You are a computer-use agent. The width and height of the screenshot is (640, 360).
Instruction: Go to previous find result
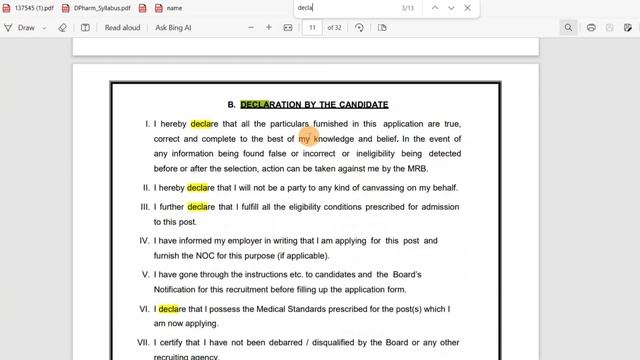coord(435,8)
